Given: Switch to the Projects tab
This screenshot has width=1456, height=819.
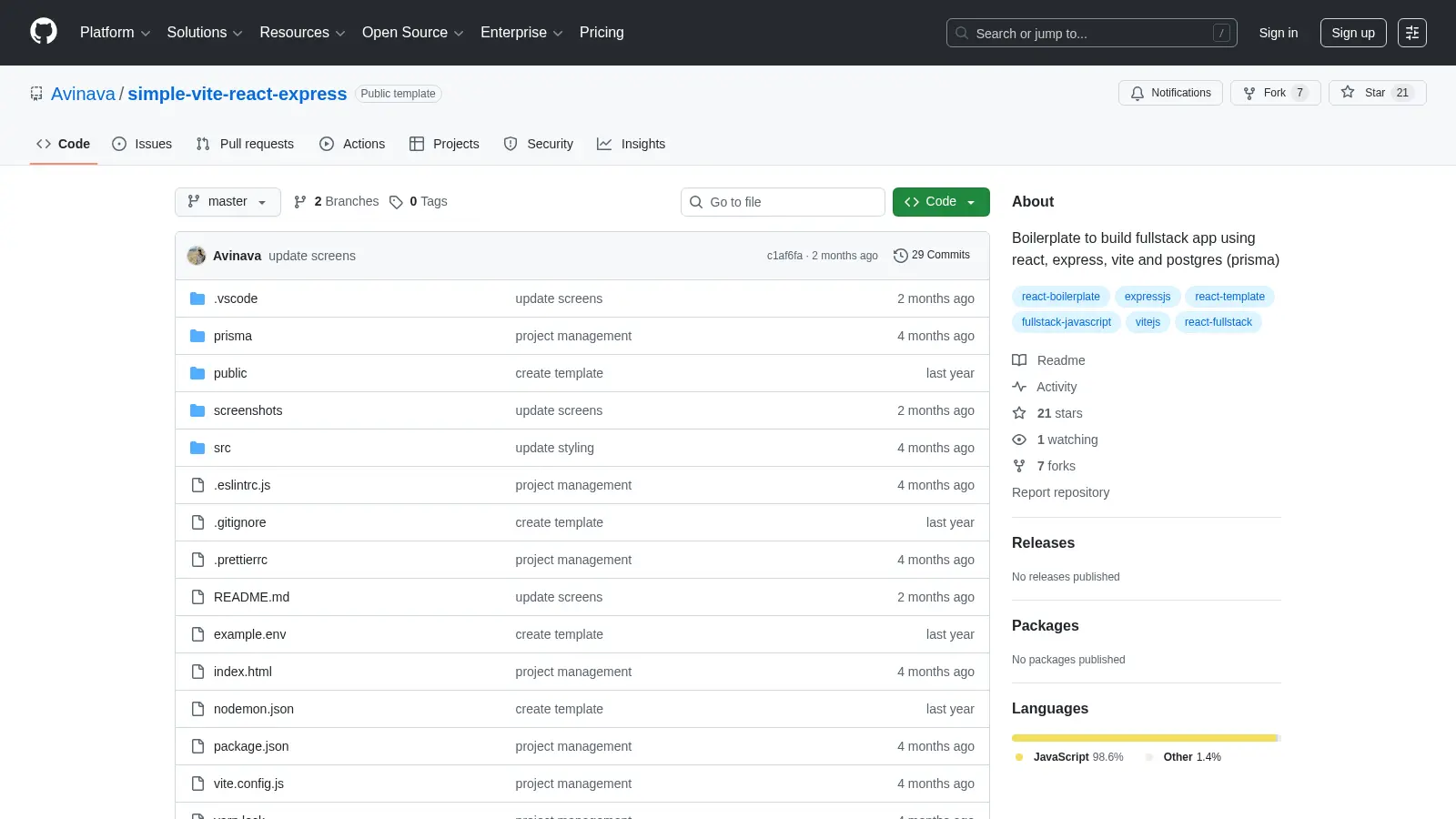Looking at the screenshot, I should click(444, 144).
